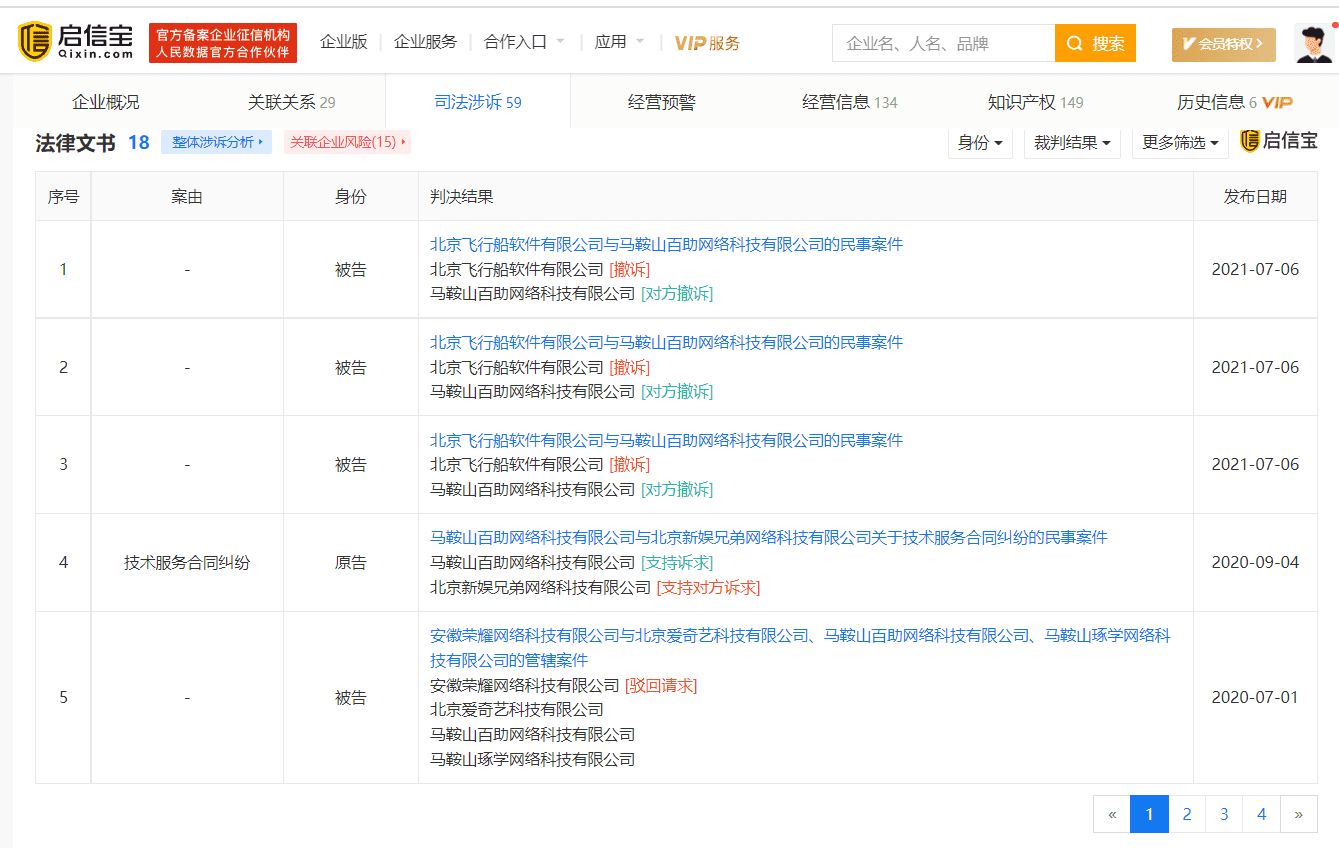The image size is (1339, 848).
Task: Expand the 更多筛选 dropdown
Action: (1180, 143)
